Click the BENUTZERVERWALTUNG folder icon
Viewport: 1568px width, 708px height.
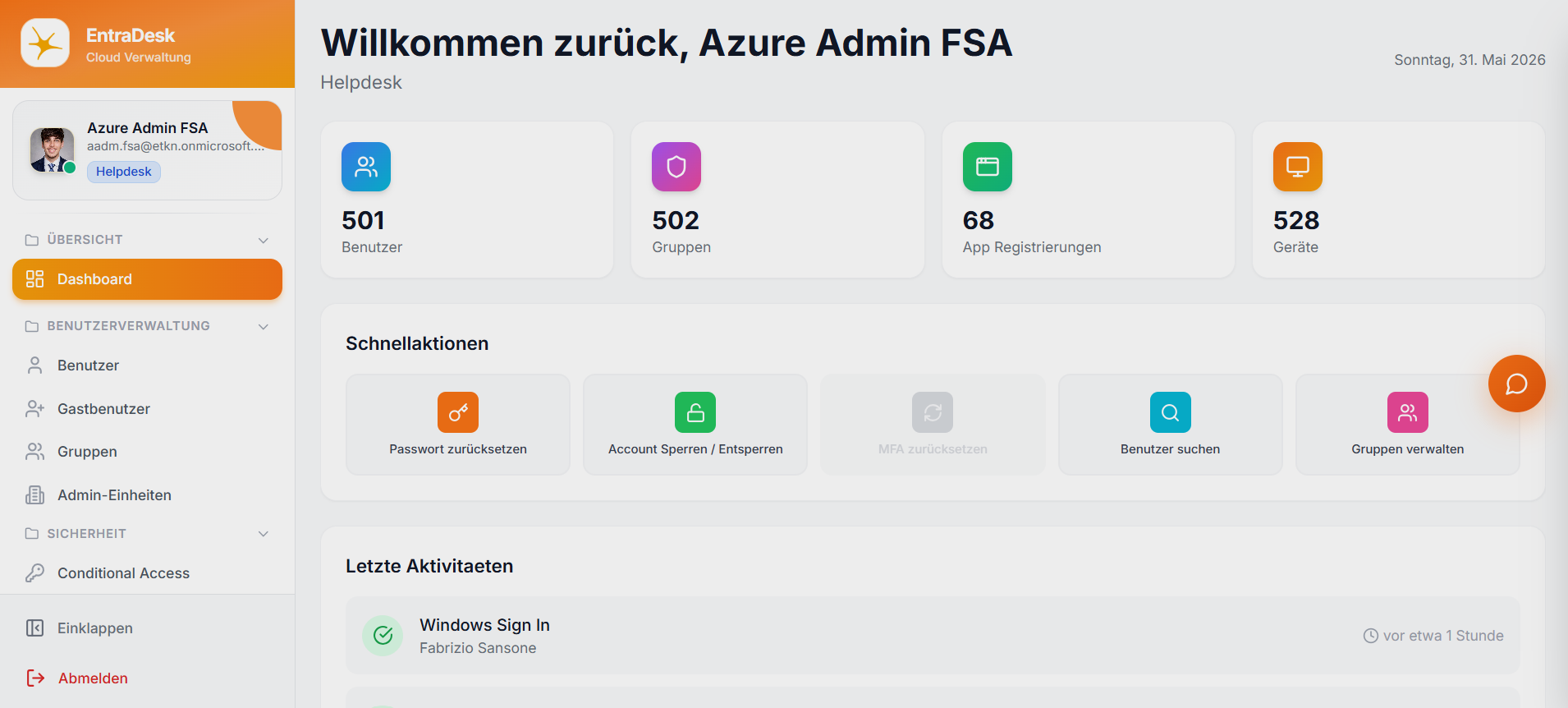click(x=32, y=326)
